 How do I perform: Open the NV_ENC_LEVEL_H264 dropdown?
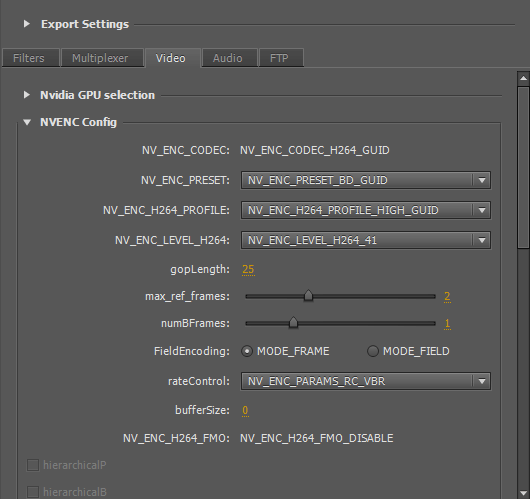click(x=365, y=240)
